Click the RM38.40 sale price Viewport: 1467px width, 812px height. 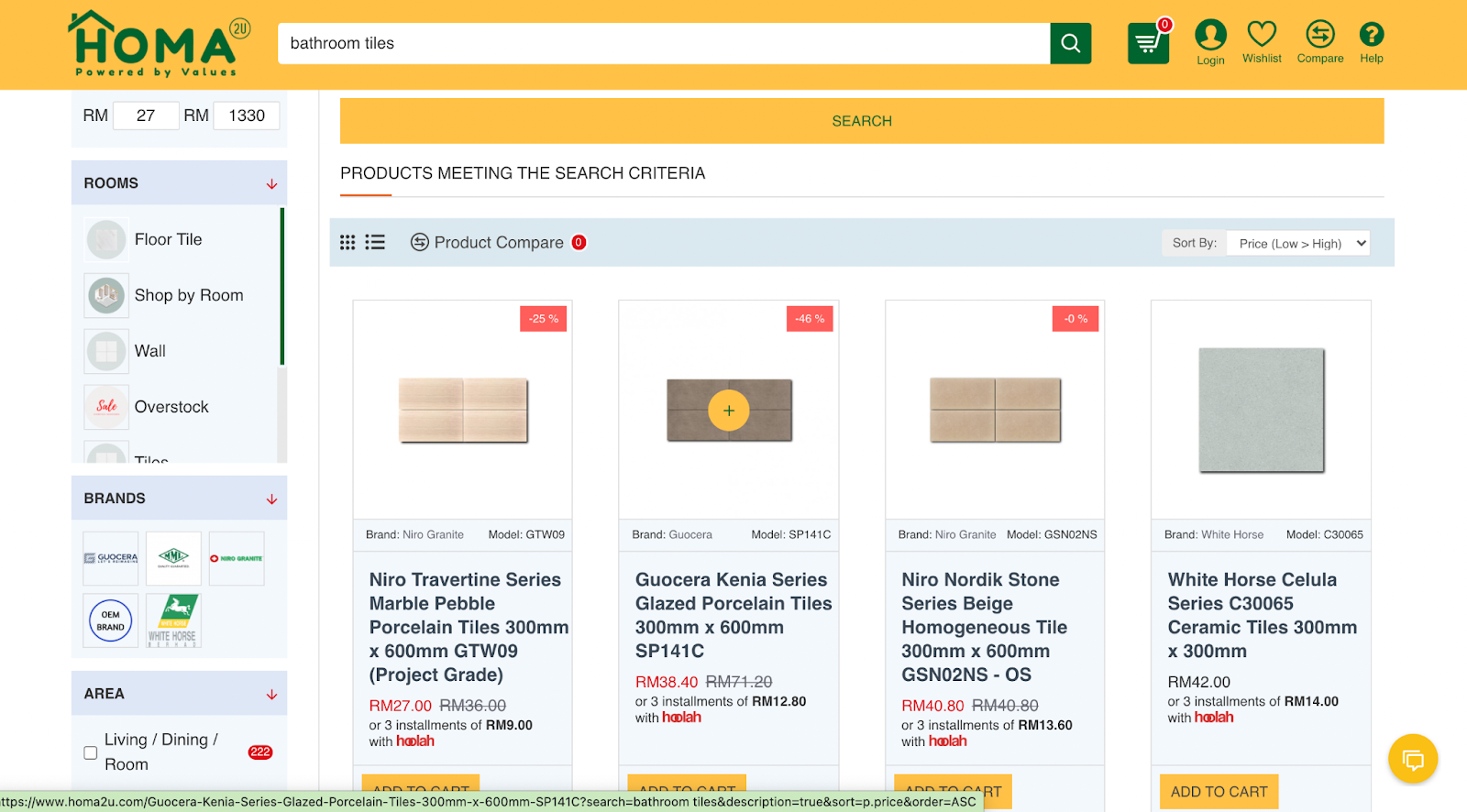coord(667,682)
